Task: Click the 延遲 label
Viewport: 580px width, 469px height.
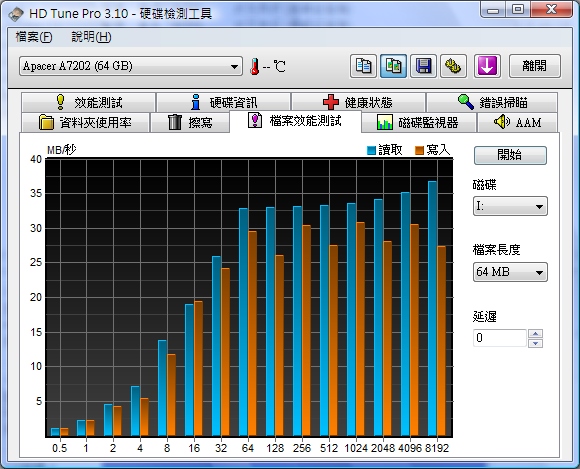Action: click(485, 317)
